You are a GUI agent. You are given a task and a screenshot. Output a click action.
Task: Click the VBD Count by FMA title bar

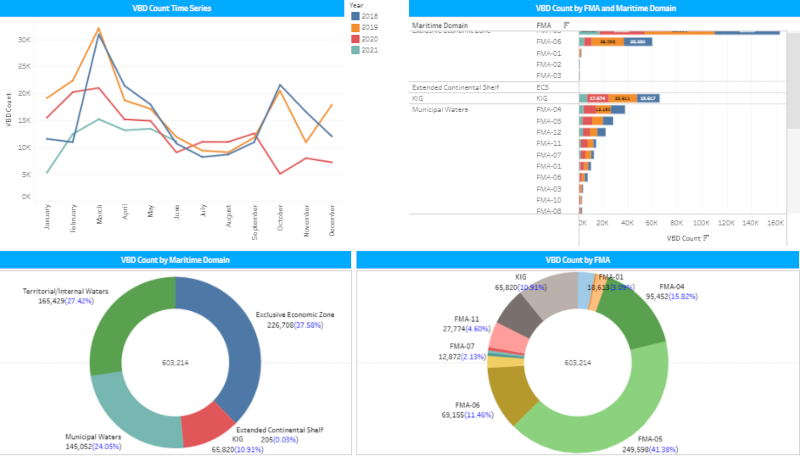[x=577, y=259]
